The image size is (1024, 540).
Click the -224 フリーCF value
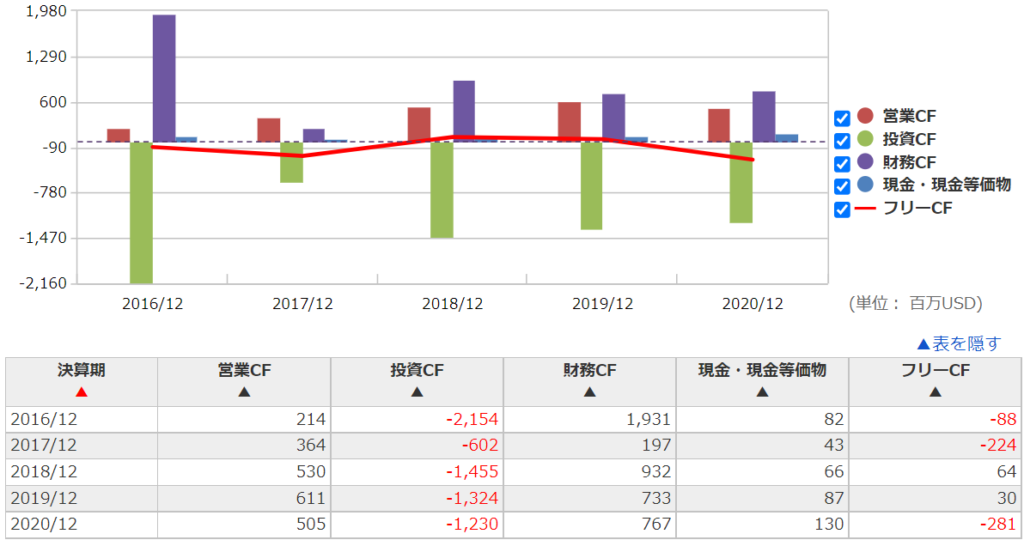(x=998, y=445)
